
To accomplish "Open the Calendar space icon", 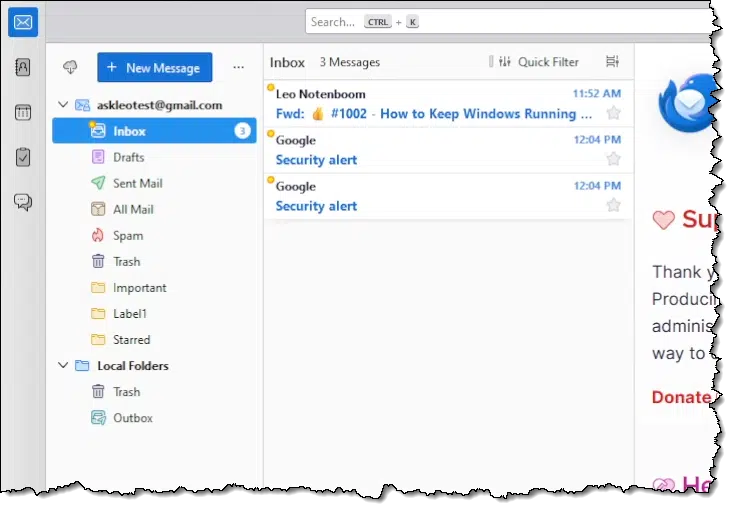I will [x=23, y=113].
